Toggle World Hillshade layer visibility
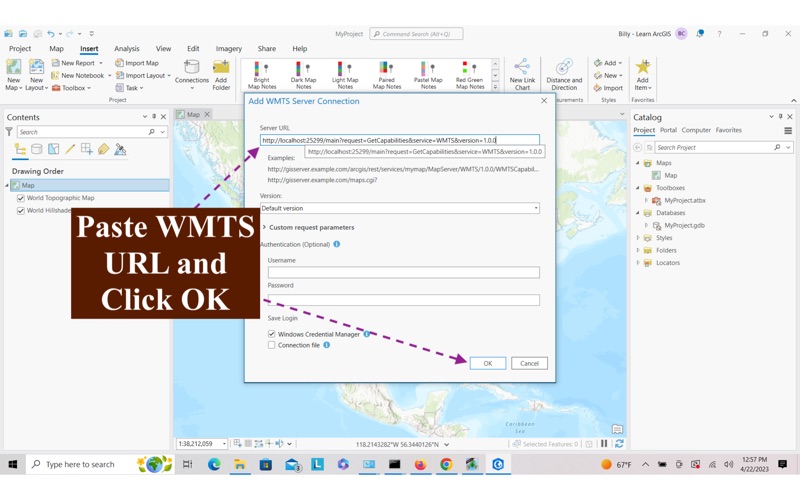The image size is (800, 500). [x=21, y=211]
